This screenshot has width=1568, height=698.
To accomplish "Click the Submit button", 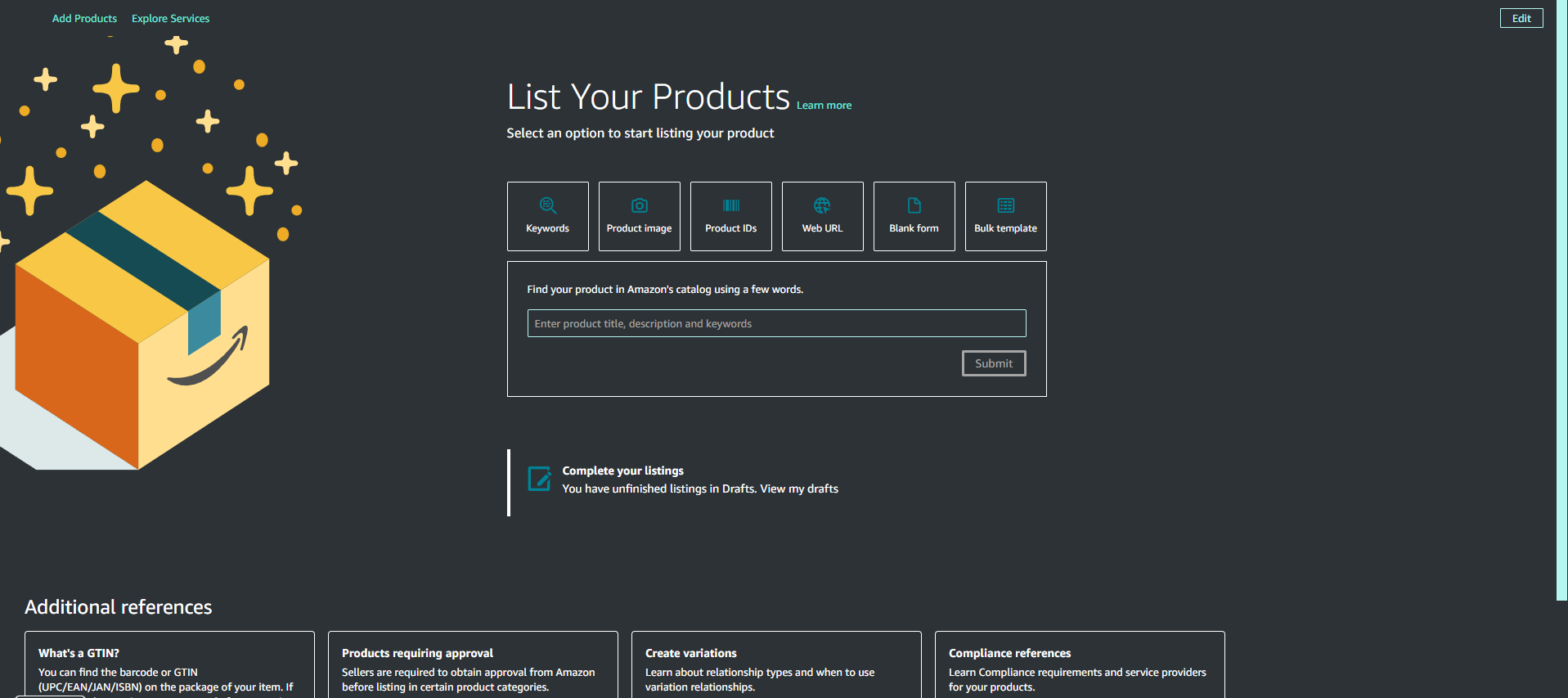I will pos(993,363).
